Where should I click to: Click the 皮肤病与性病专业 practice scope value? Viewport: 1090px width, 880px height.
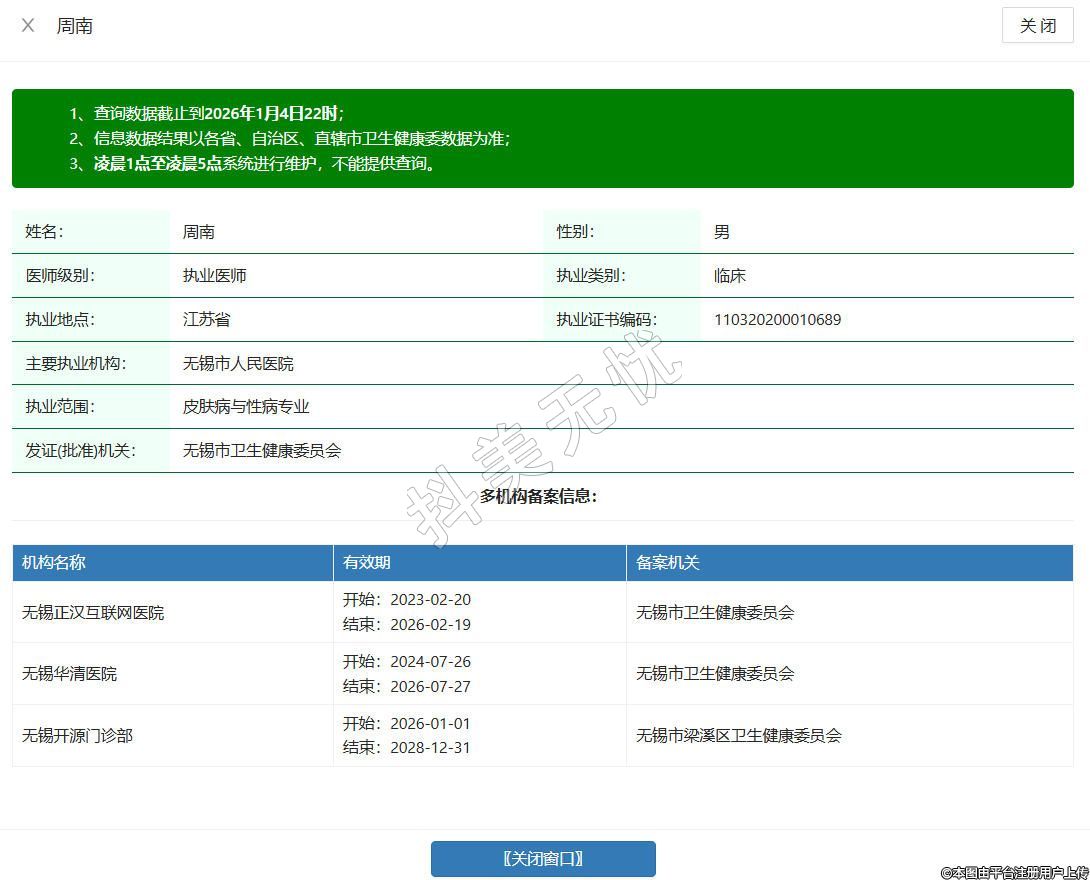(246, 407)
